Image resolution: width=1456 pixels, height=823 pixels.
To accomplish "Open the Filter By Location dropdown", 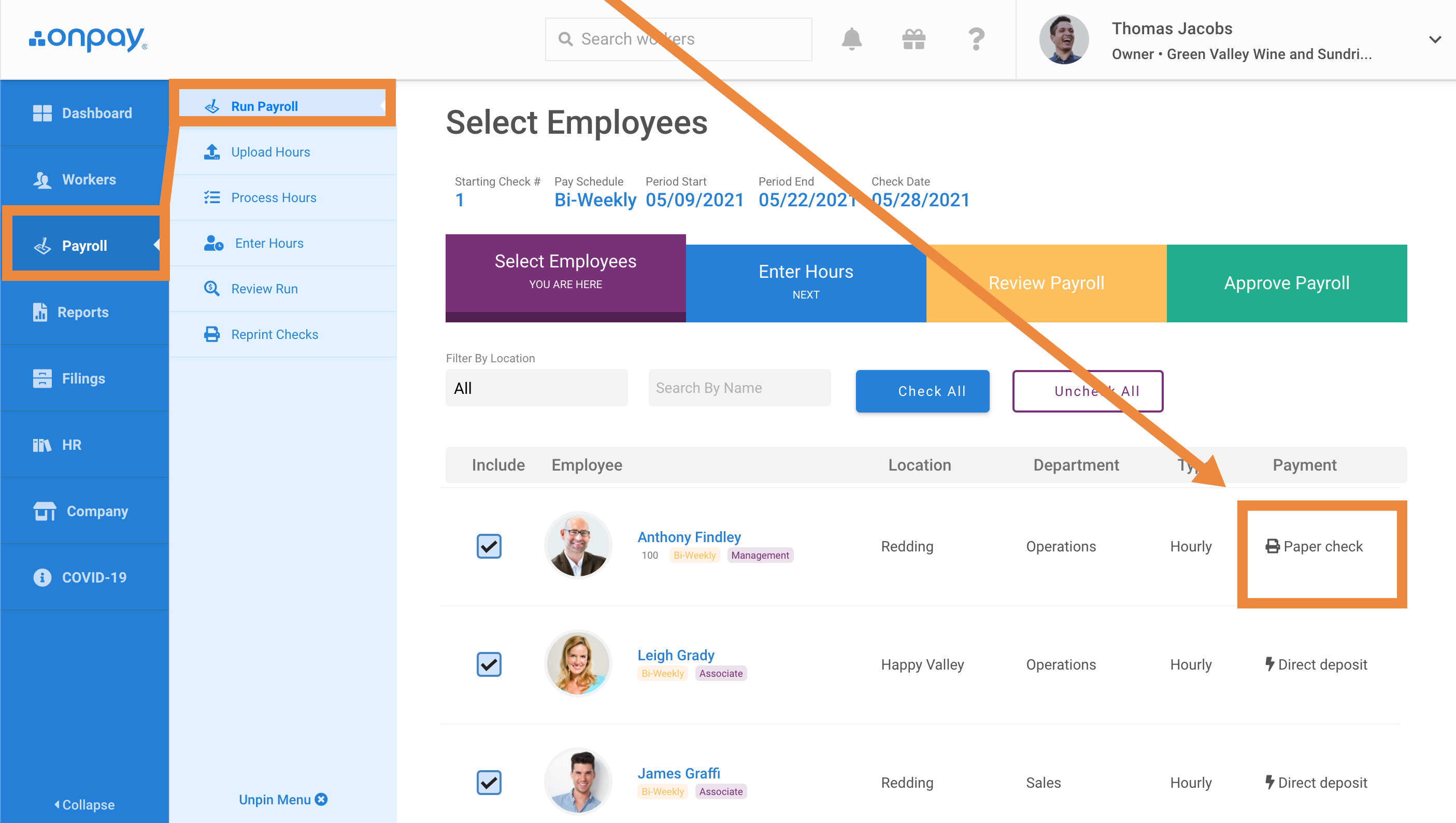I will point(536,388).
